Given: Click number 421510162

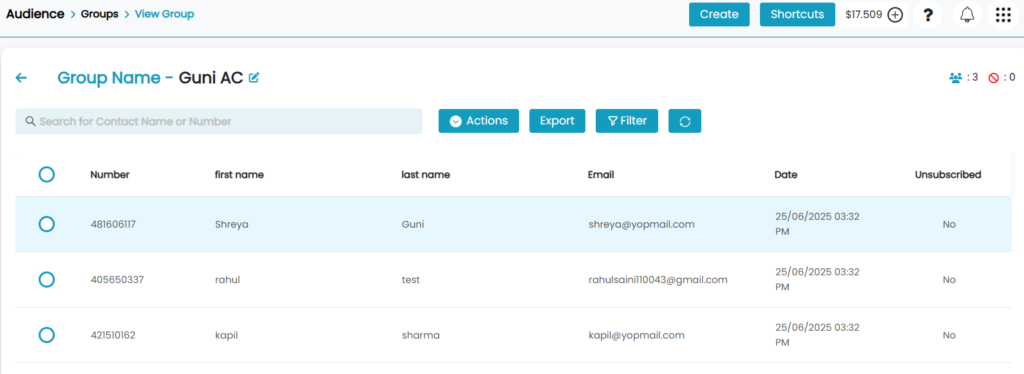Looking at the screenshot, I should click(x=113, y=335).
